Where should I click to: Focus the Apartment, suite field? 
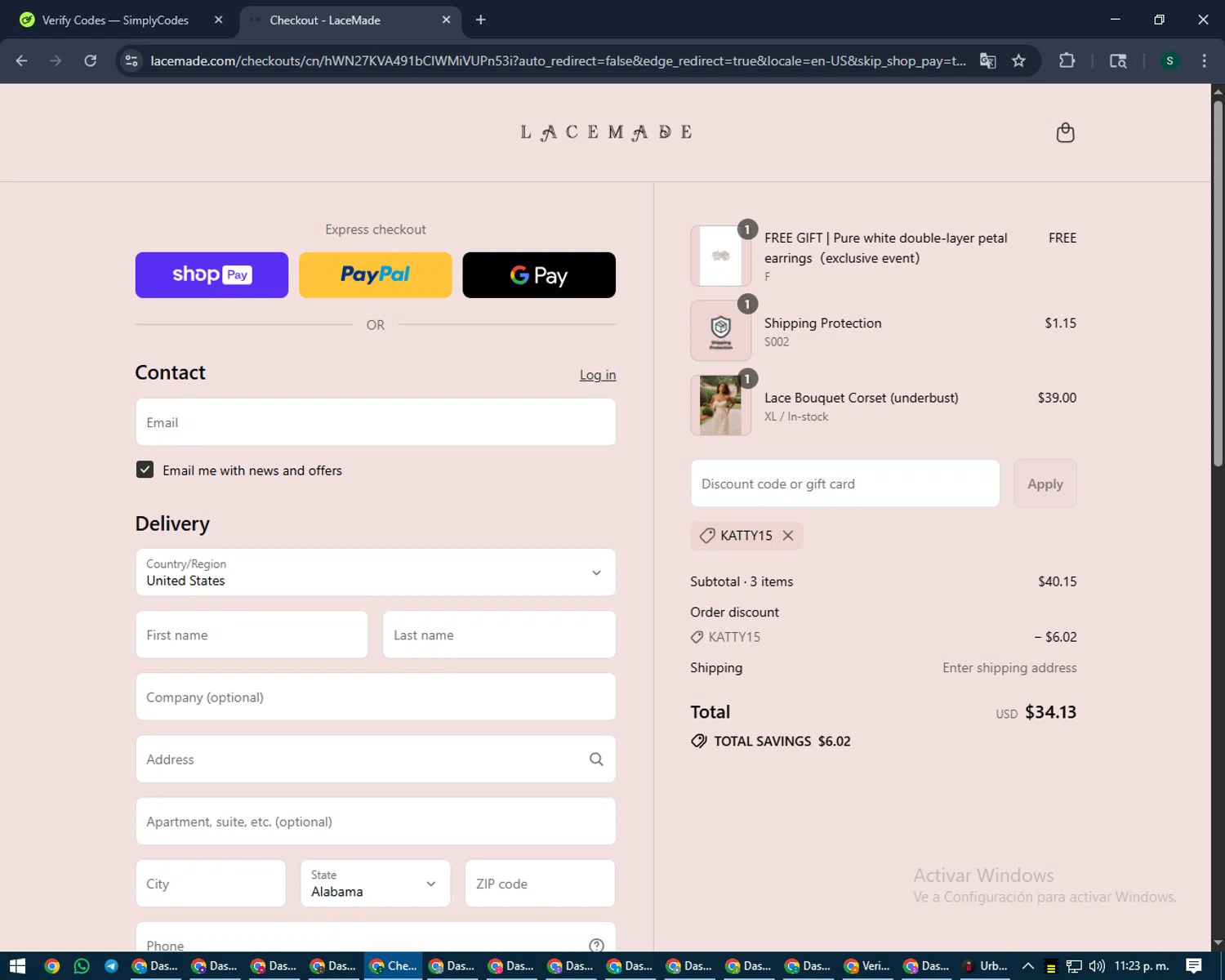click(376, 822)
